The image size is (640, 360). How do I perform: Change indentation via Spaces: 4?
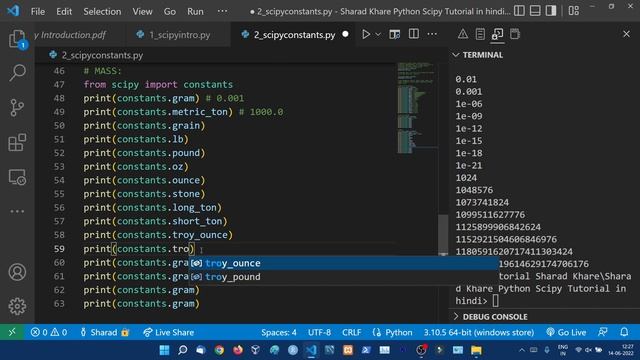[279, 332]
